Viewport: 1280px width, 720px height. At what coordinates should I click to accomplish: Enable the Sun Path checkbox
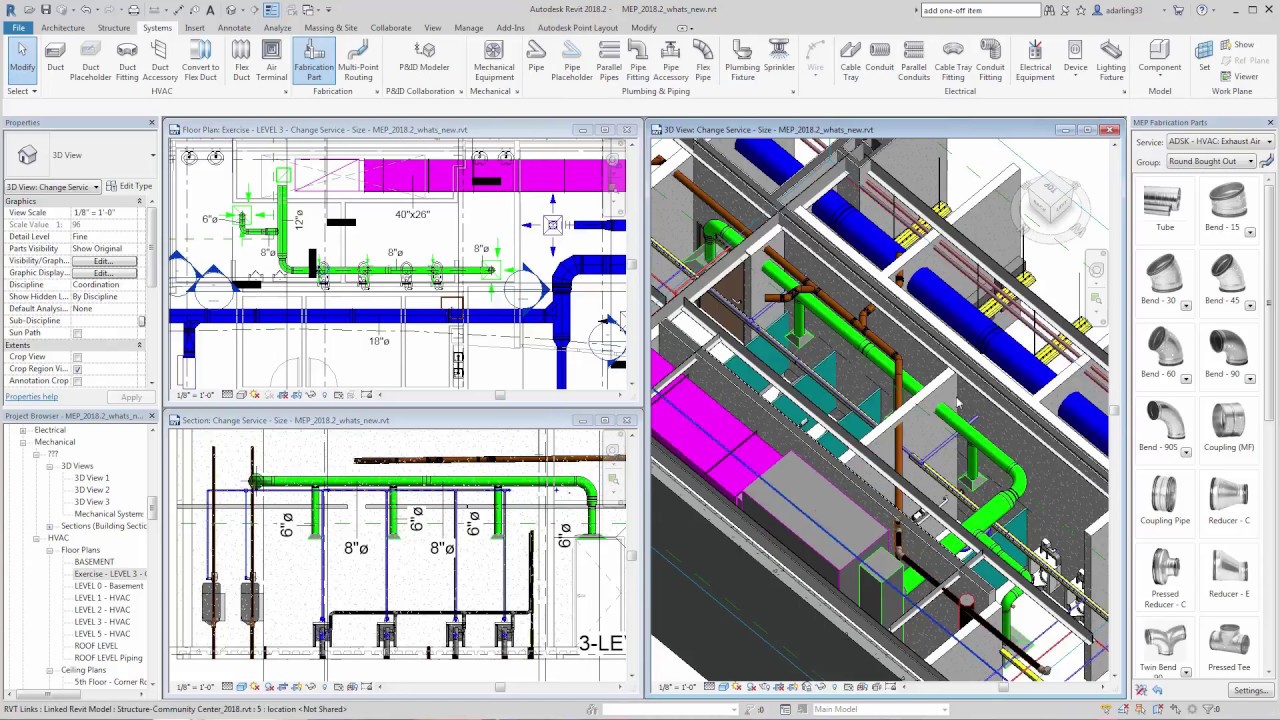[77, 332]
